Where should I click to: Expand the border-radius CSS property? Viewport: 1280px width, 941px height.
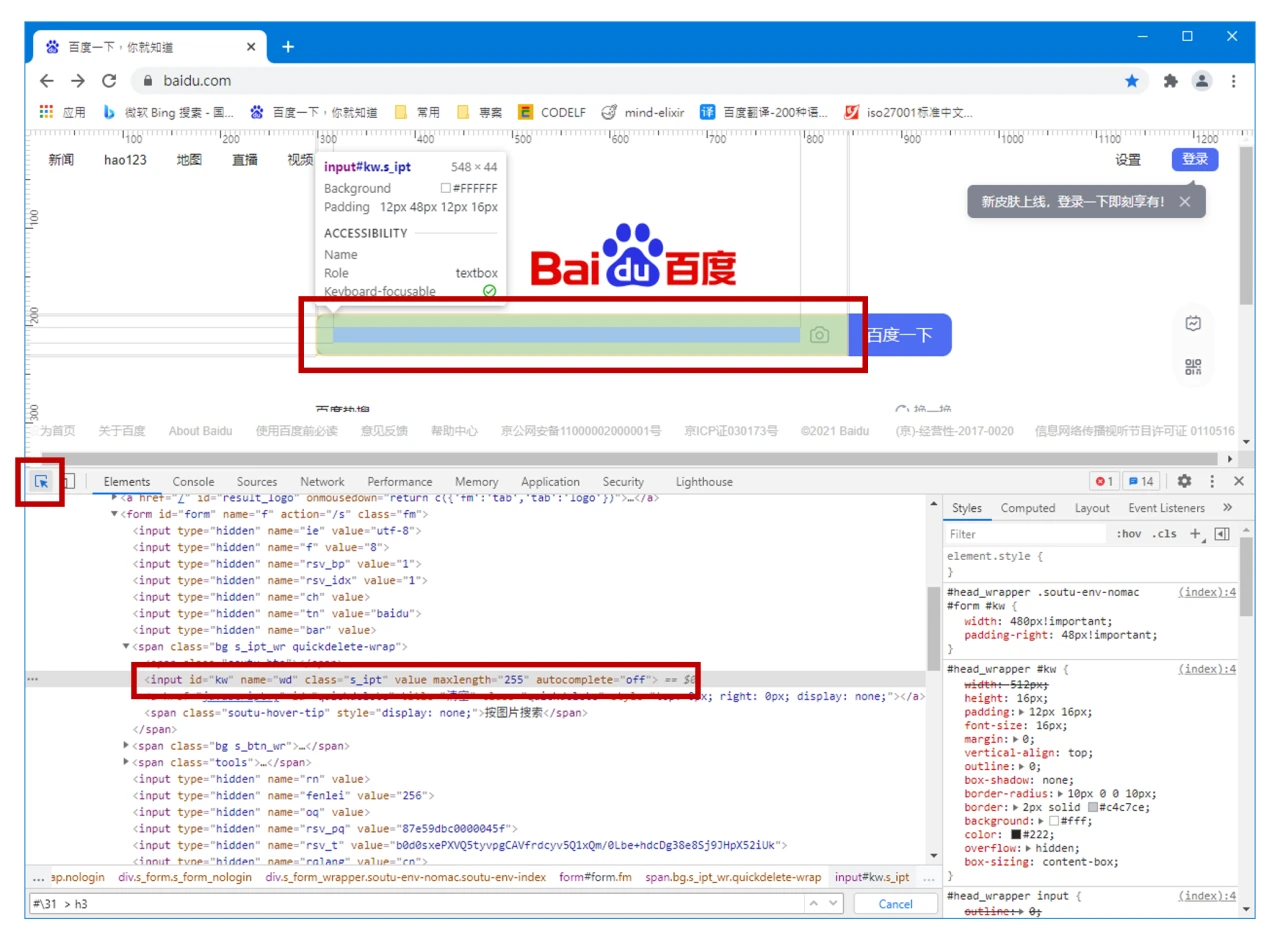tap(1060, 793)
